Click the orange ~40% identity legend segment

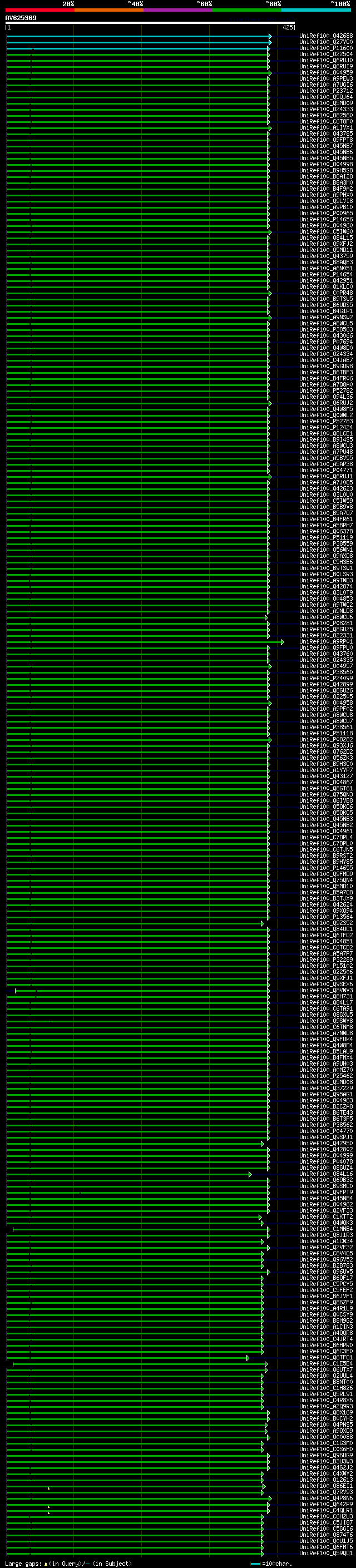(109, 10)
